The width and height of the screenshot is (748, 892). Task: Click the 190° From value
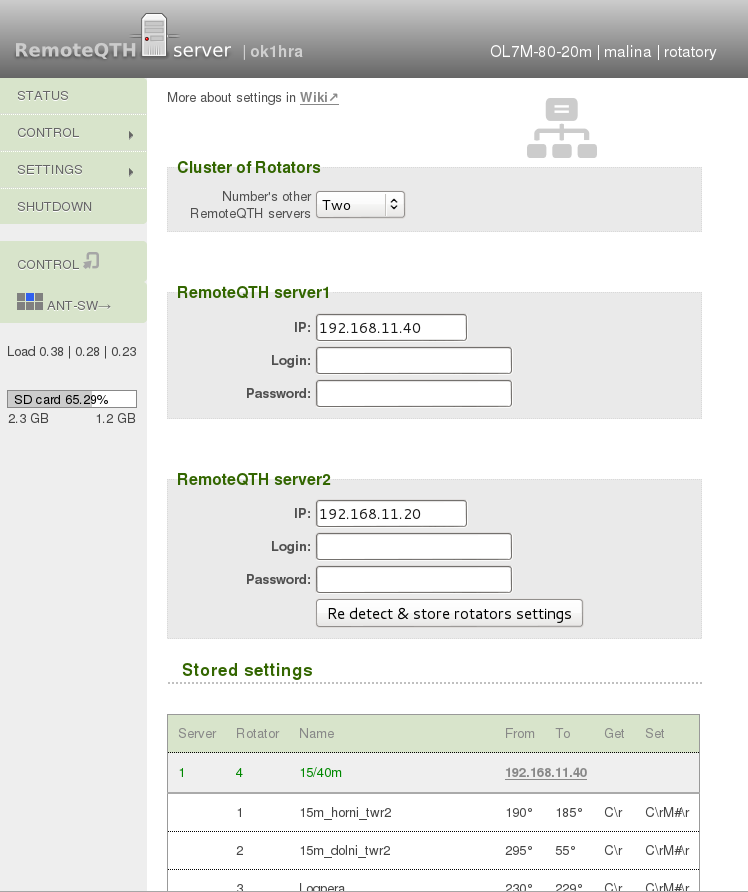coord(519,812)
